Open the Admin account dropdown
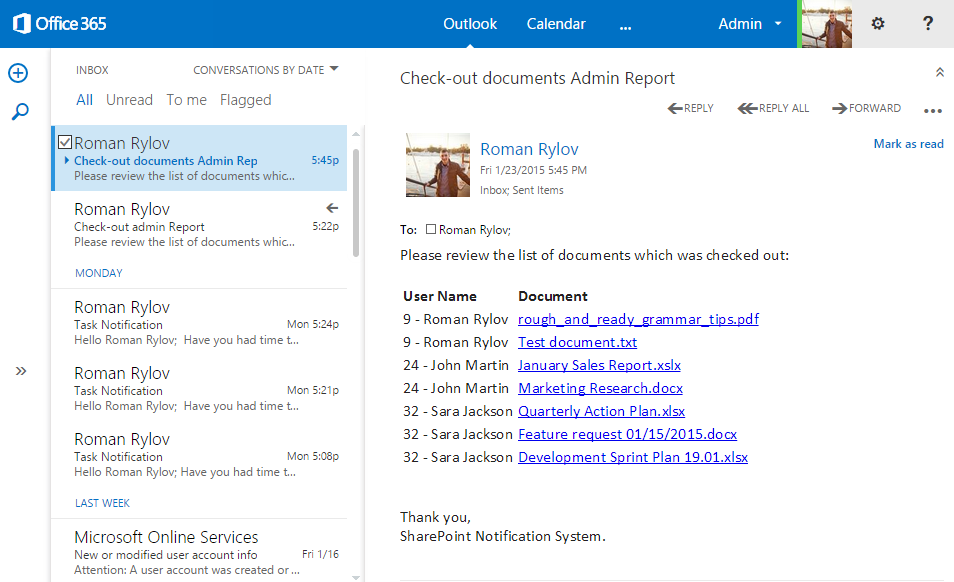Image resolution: width=954 pixels, height=582 pixels. tap(749, 23)
